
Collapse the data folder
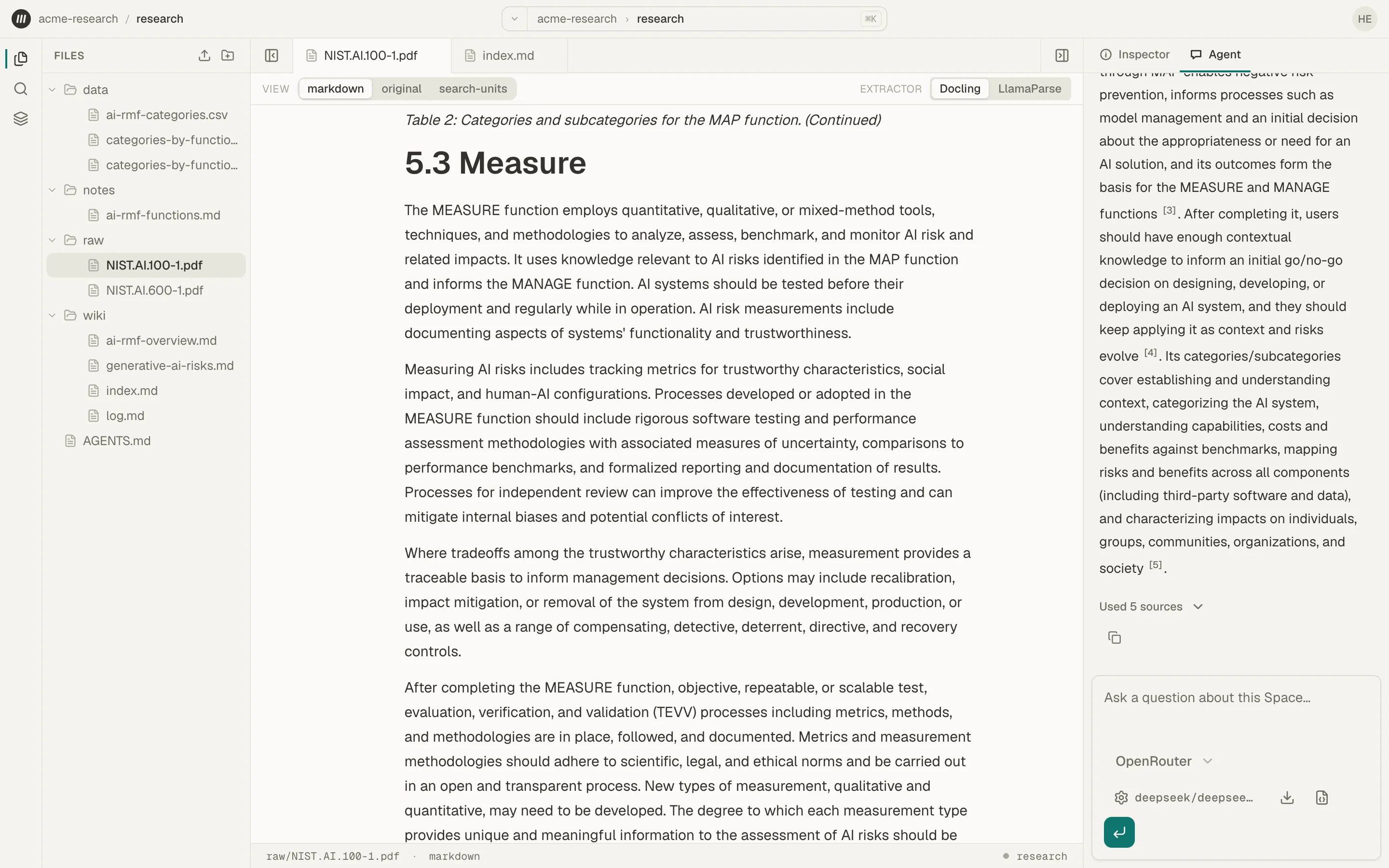coord(52,90)
